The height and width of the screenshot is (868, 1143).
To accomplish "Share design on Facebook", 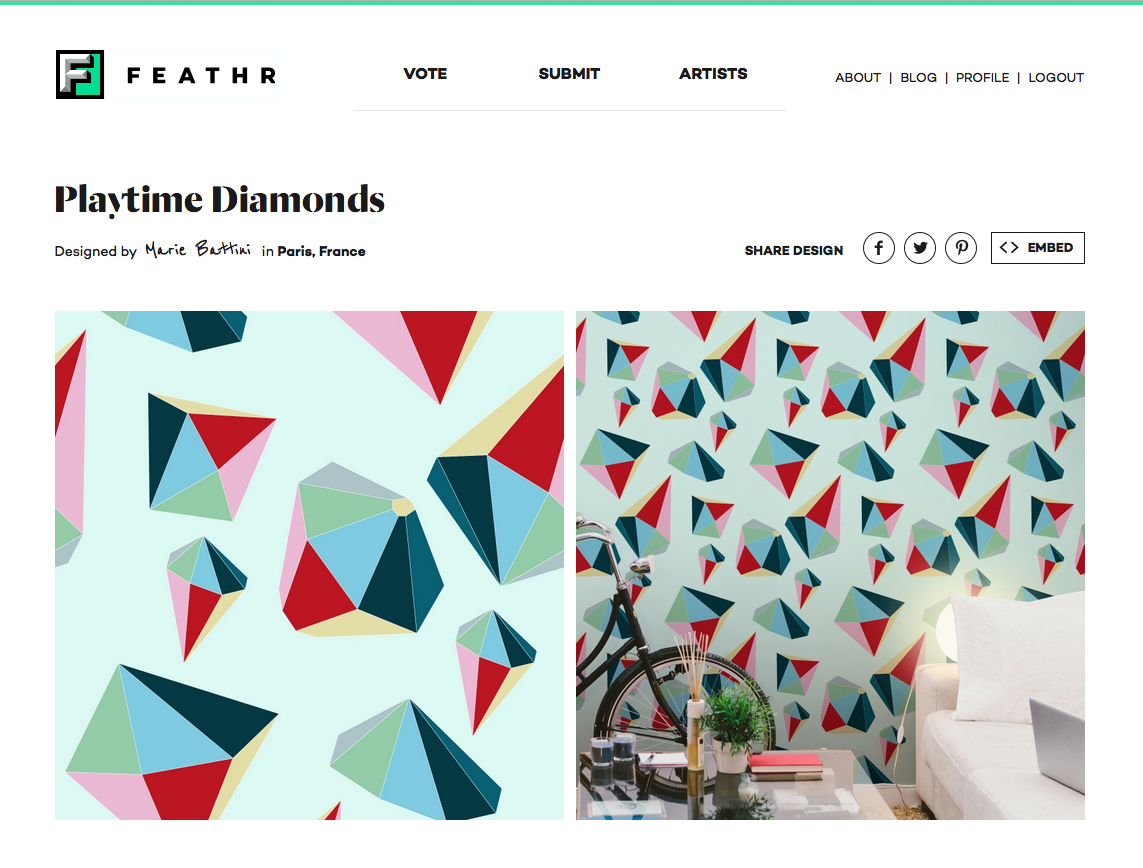I will pos(878,249).
